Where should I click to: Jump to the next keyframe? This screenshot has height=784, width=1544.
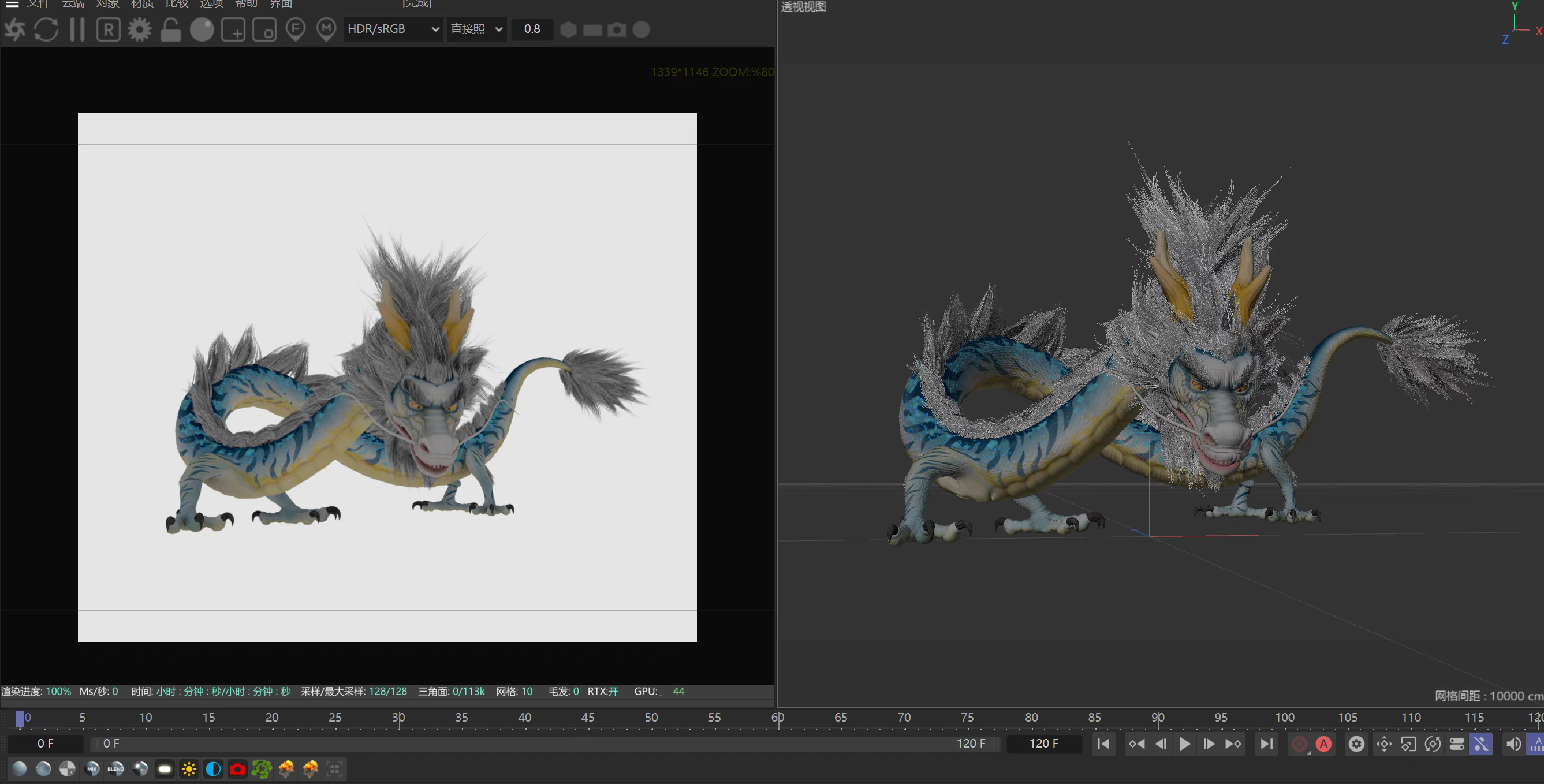(x=1233, y=744)
